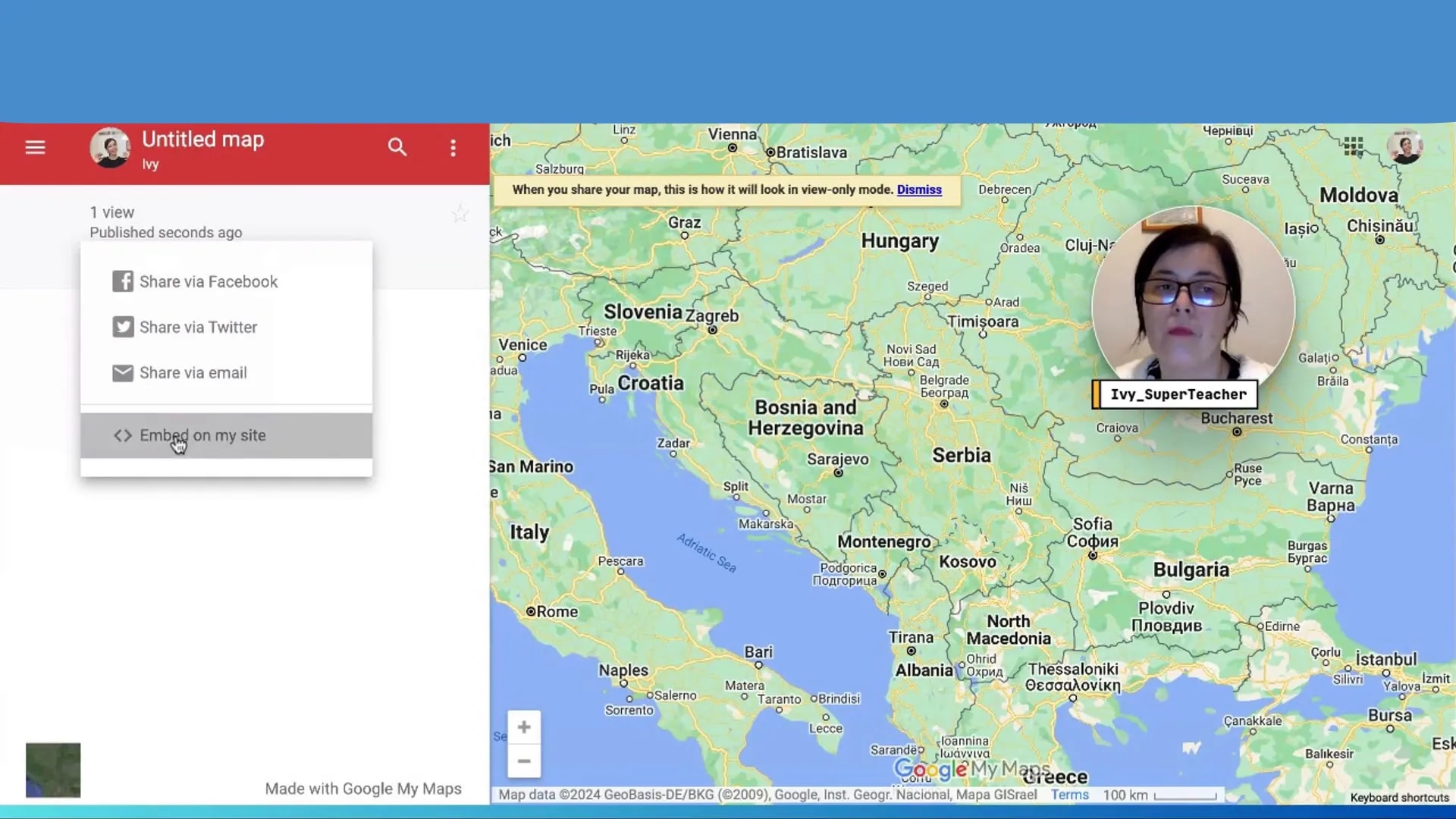Open the three-dot options menu
The width and height of the screenshot is (1456, 819).
[453, 148]
